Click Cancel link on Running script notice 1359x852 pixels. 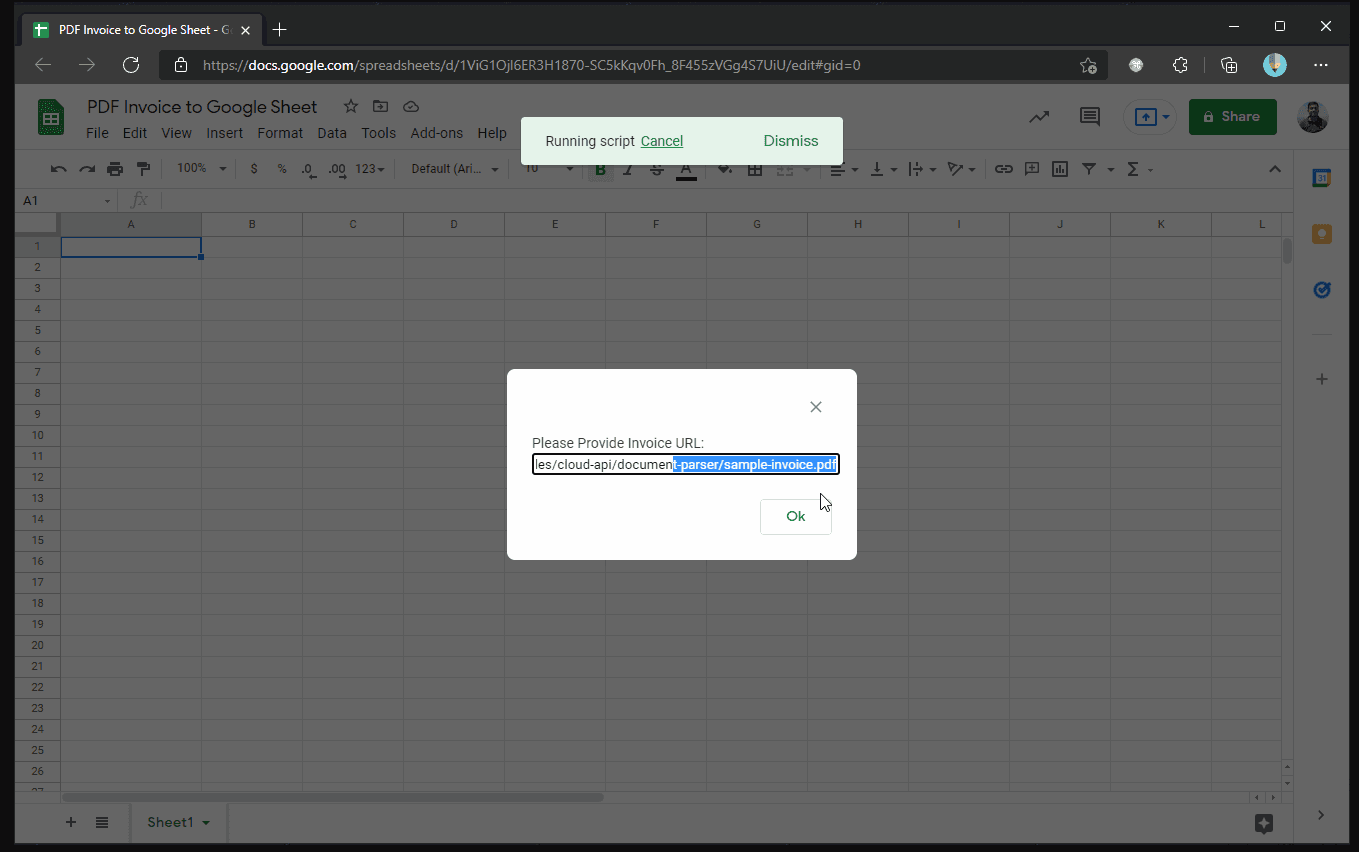pyautogui.click(x=661, y=141)
